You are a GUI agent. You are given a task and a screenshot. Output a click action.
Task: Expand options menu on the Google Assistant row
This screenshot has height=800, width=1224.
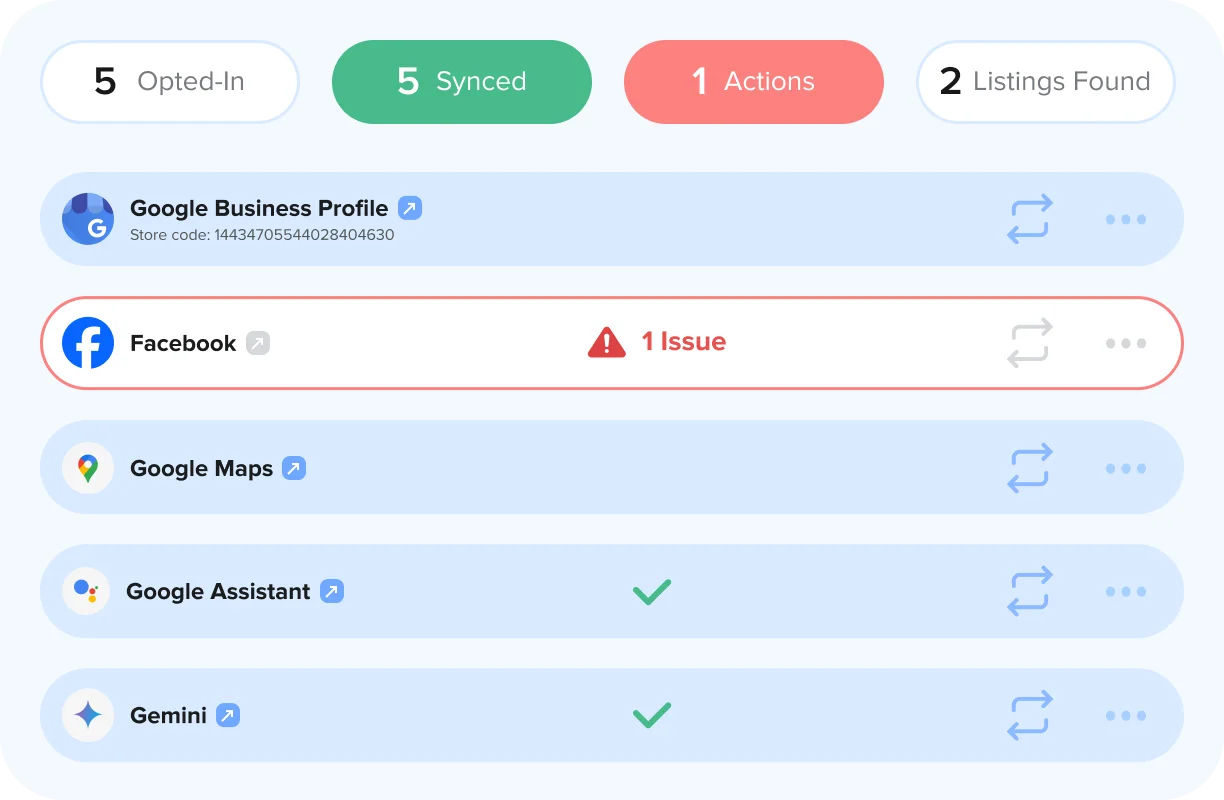pos(1126,591)
